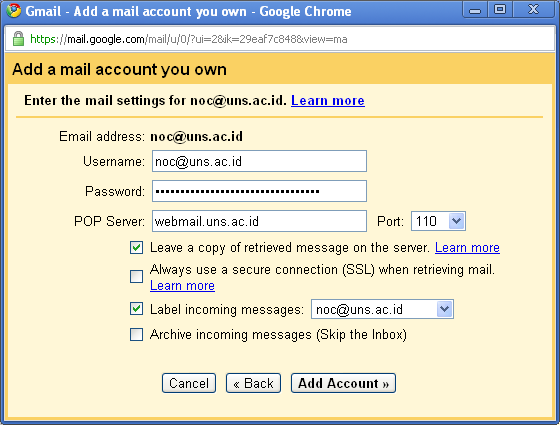Toggle Label incoming messages checkbox
The image size is (560, 425).
click(136, 309)
